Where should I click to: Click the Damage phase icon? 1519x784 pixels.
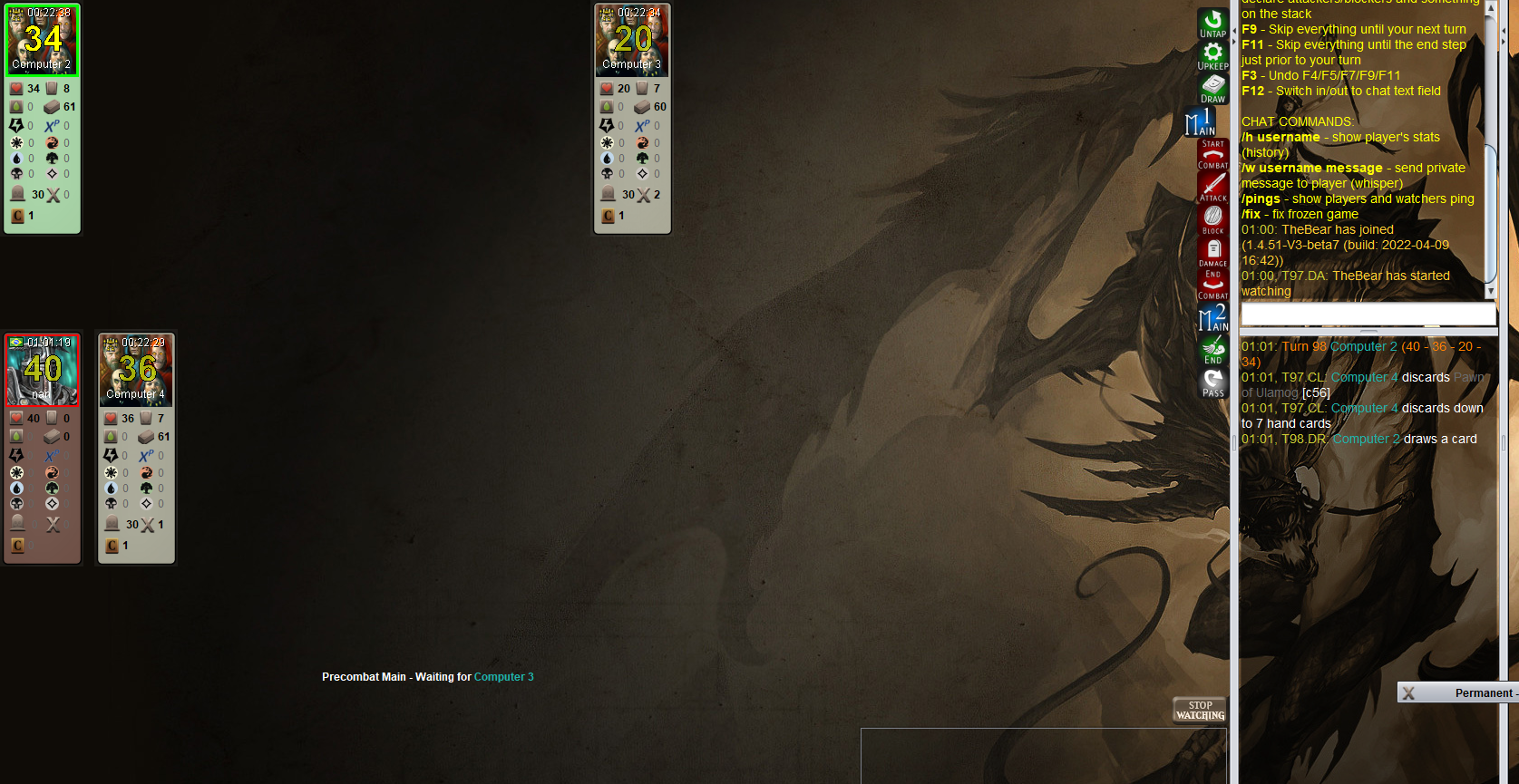click(x=1212, y=252)
